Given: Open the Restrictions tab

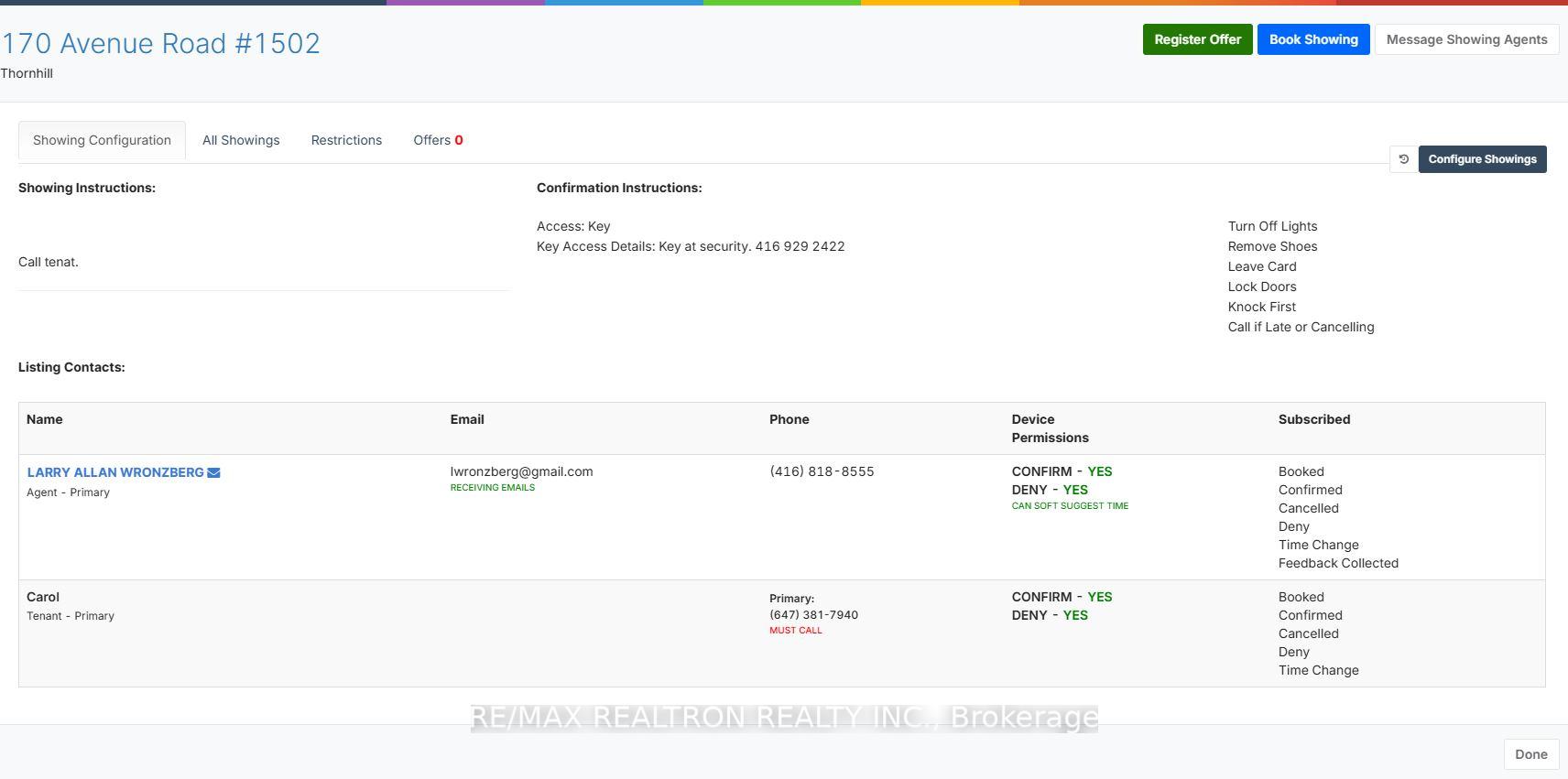Looking at the screenshot, I should click(x=346, y=140).
